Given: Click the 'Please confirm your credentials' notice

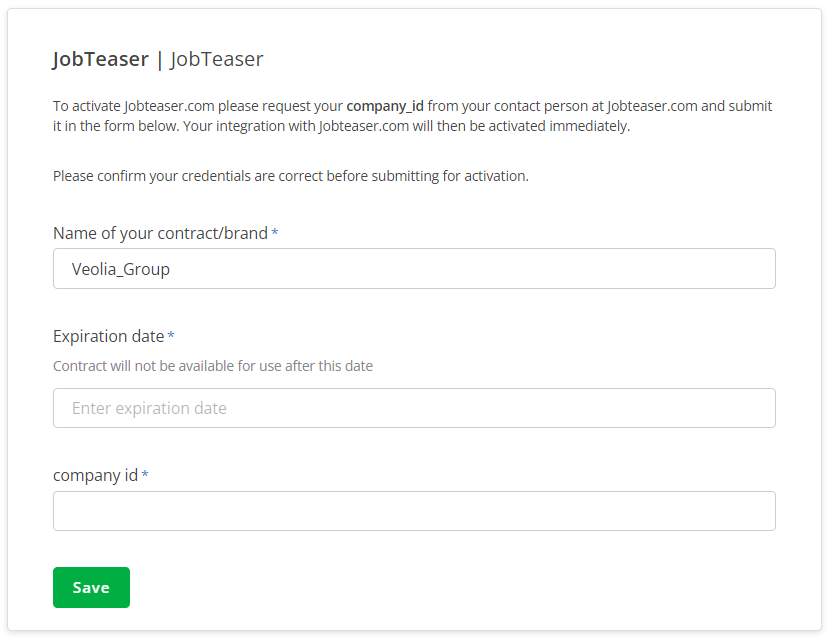Looking at the screenshot, I should 290,176.
